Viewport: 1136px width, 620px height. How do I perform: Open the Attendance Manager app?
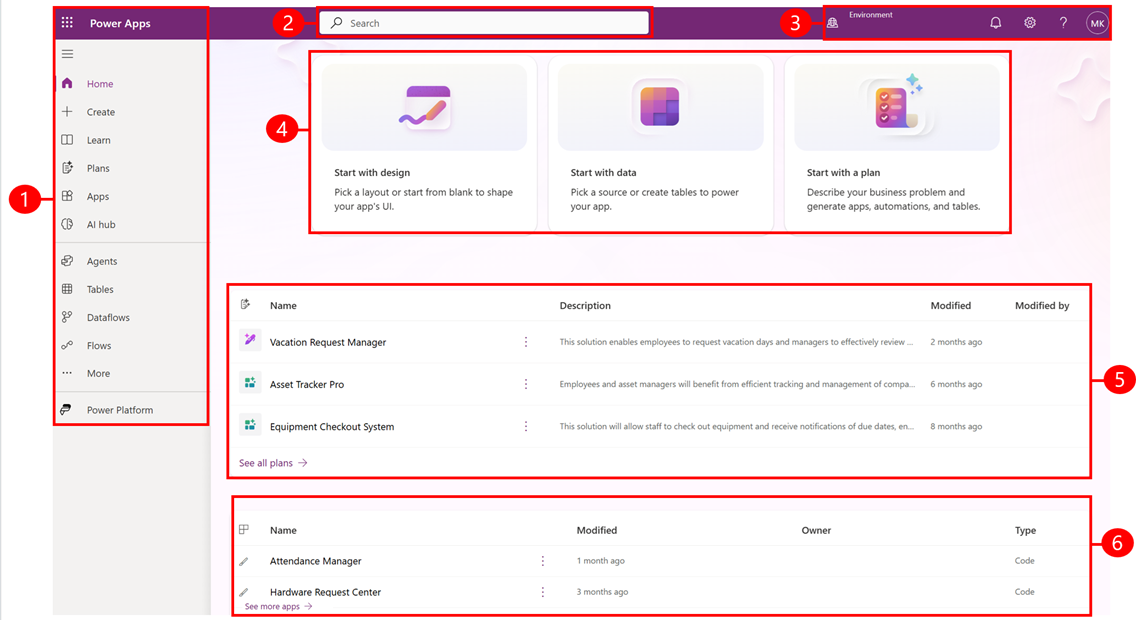315,561
